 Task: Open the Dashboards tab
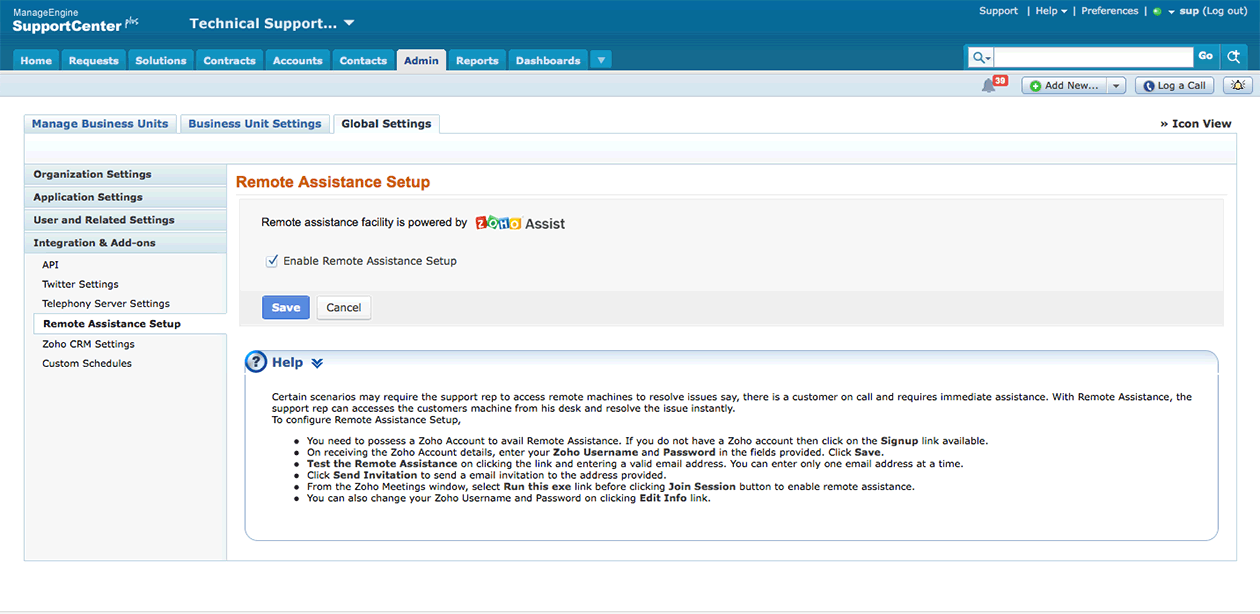point(548,60)
